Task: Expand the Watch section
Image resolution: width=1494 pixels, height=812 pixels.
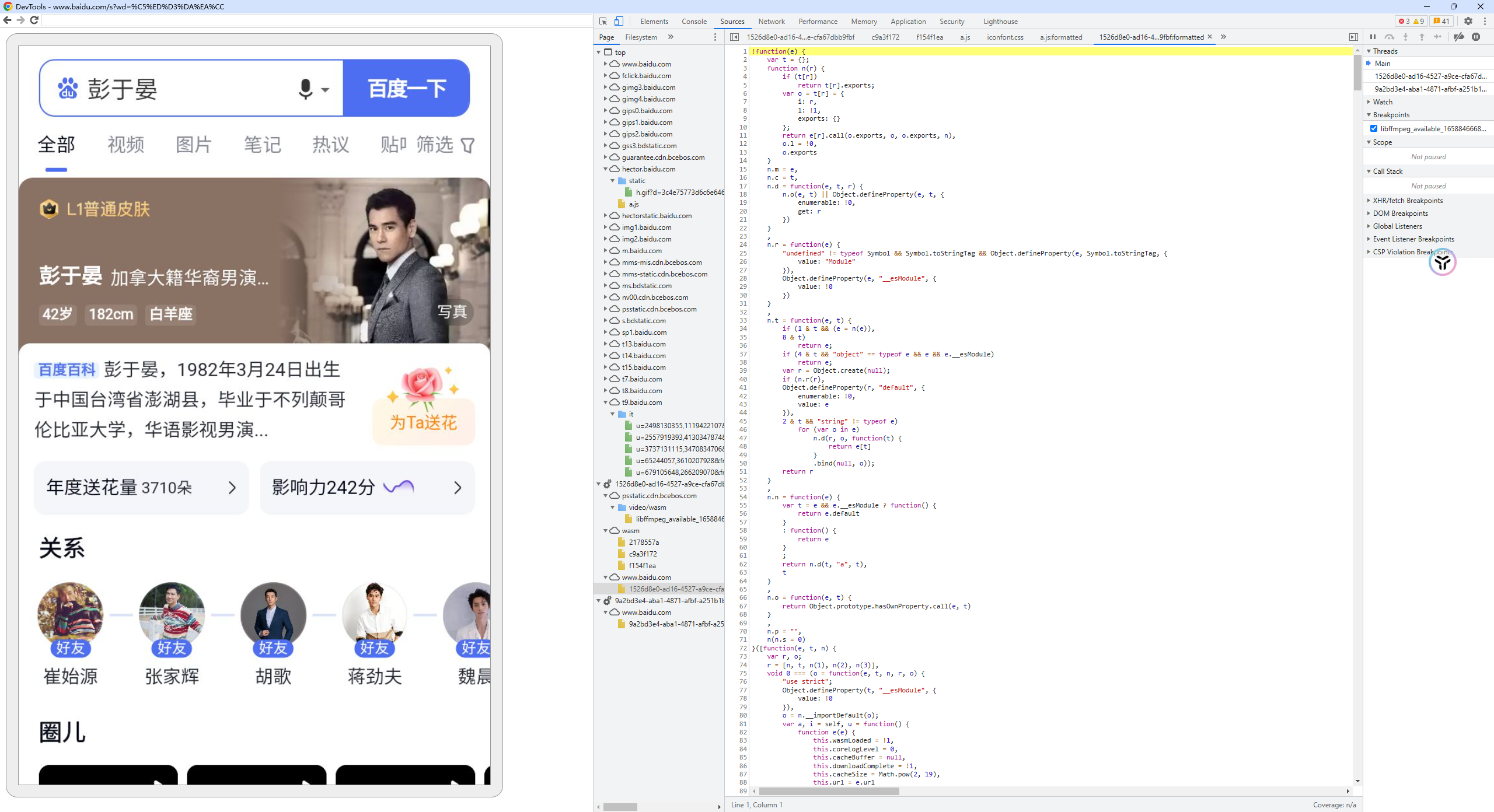Action: [1382, 101]
